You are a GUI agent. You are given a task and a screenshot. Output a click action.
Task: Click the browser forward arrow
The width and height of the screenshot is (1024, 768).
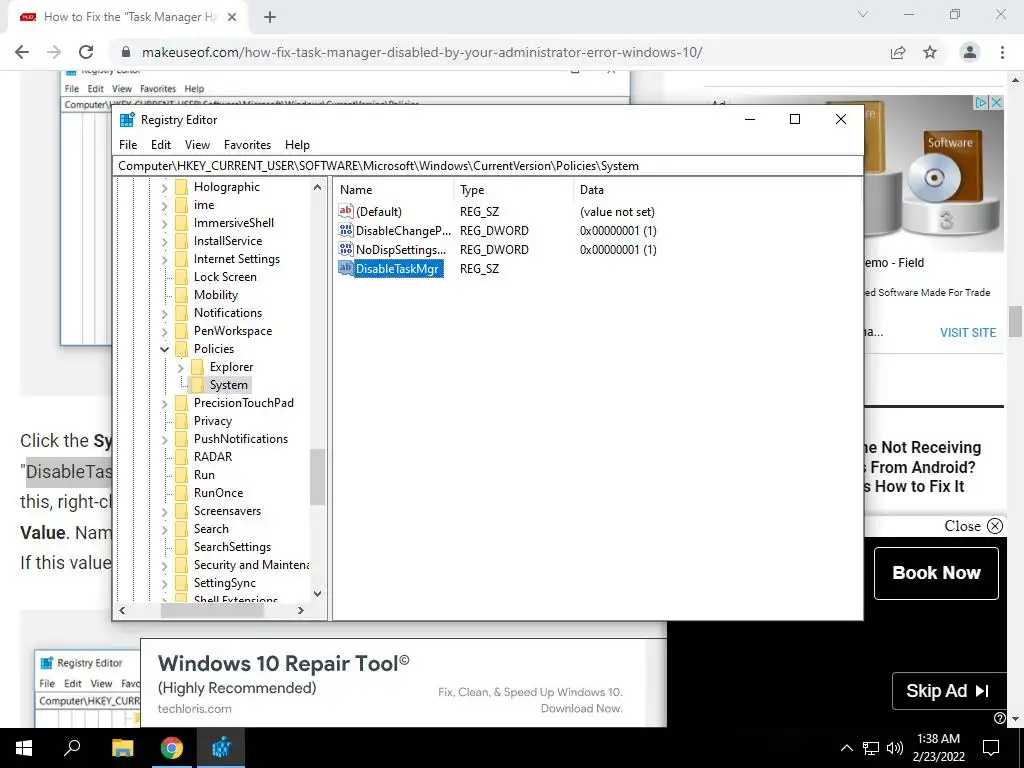click(54, 52)
